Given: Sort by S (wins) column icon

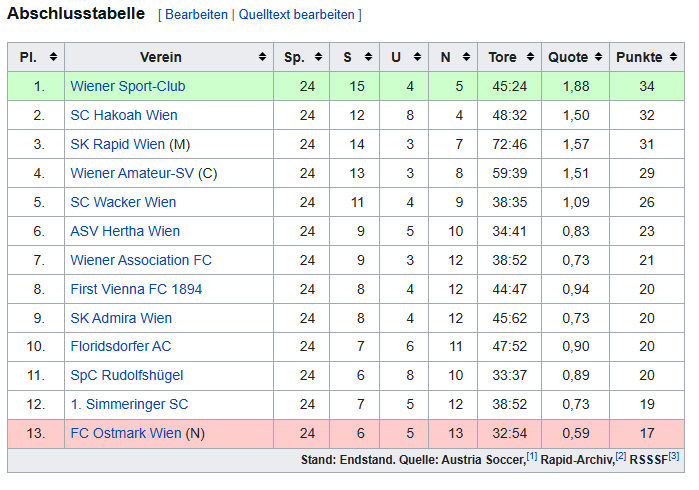Looking at the screenshot, I should click(369, 57).
